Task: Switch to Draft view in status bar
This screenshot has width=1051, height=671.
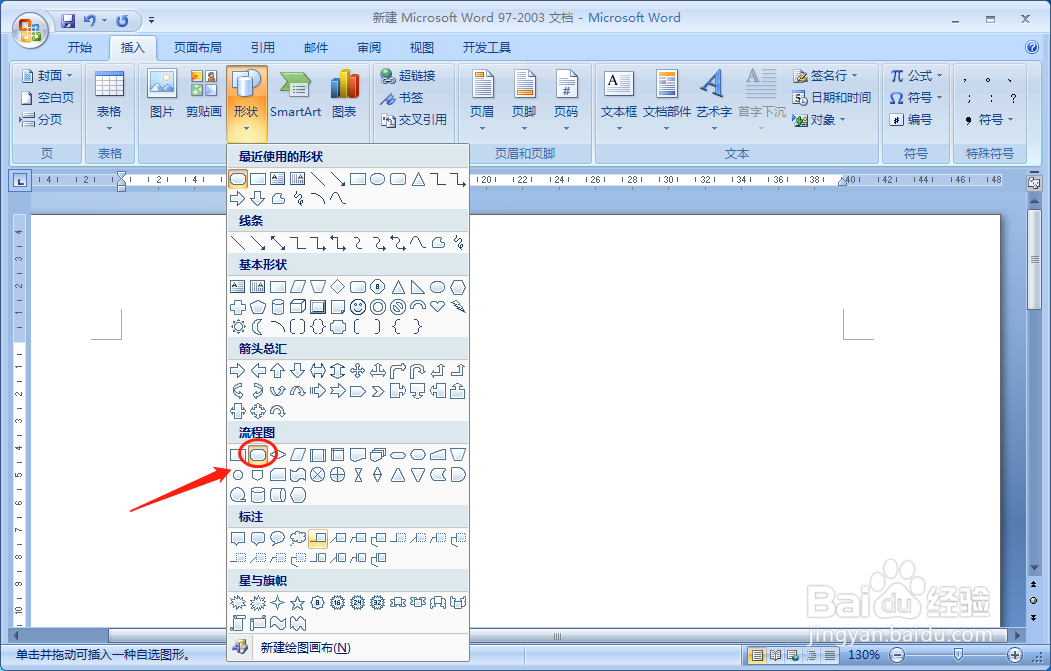Action: [830, 655]
